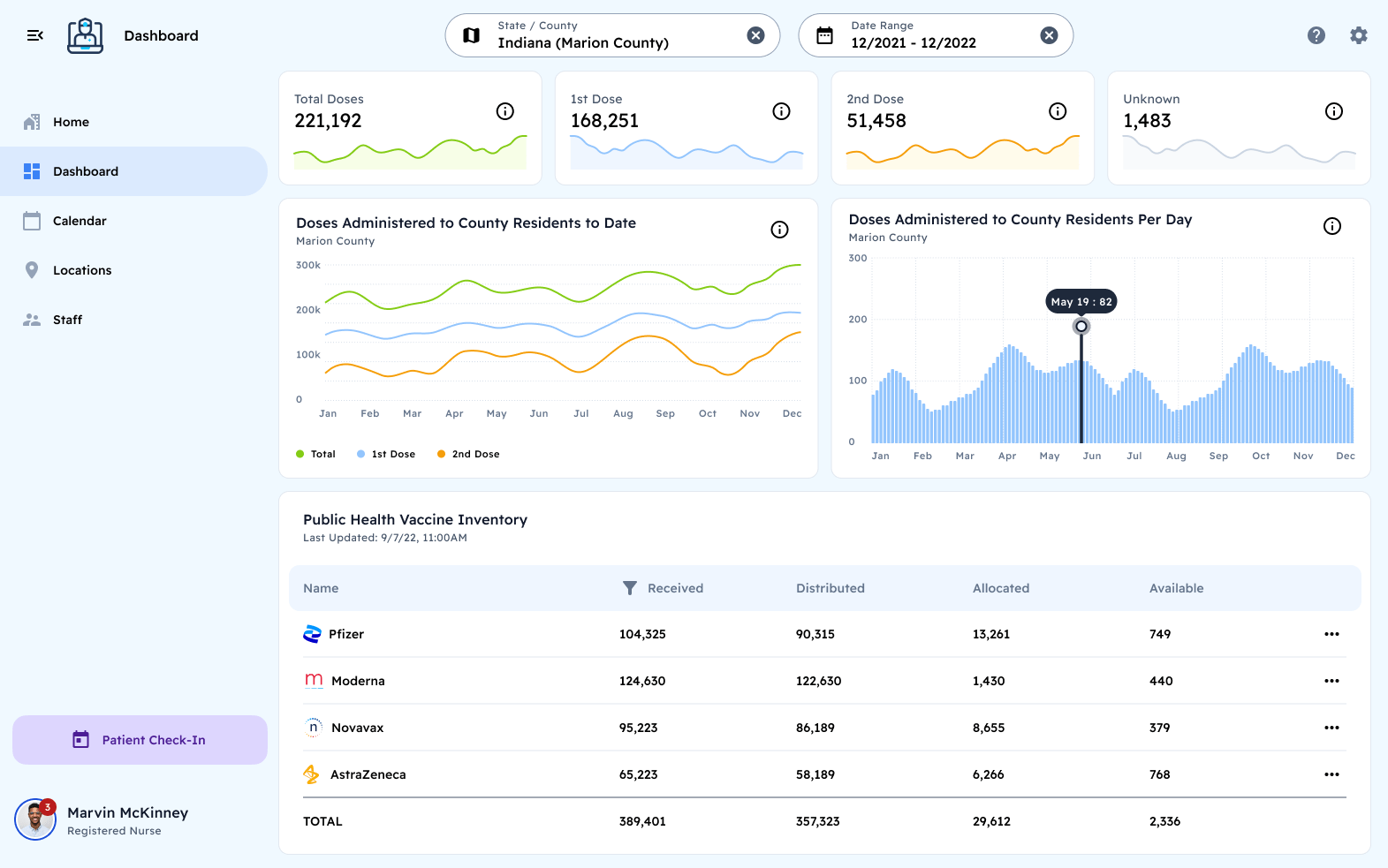
Task: Click the Received column filter icon
Action: [629, 588]
